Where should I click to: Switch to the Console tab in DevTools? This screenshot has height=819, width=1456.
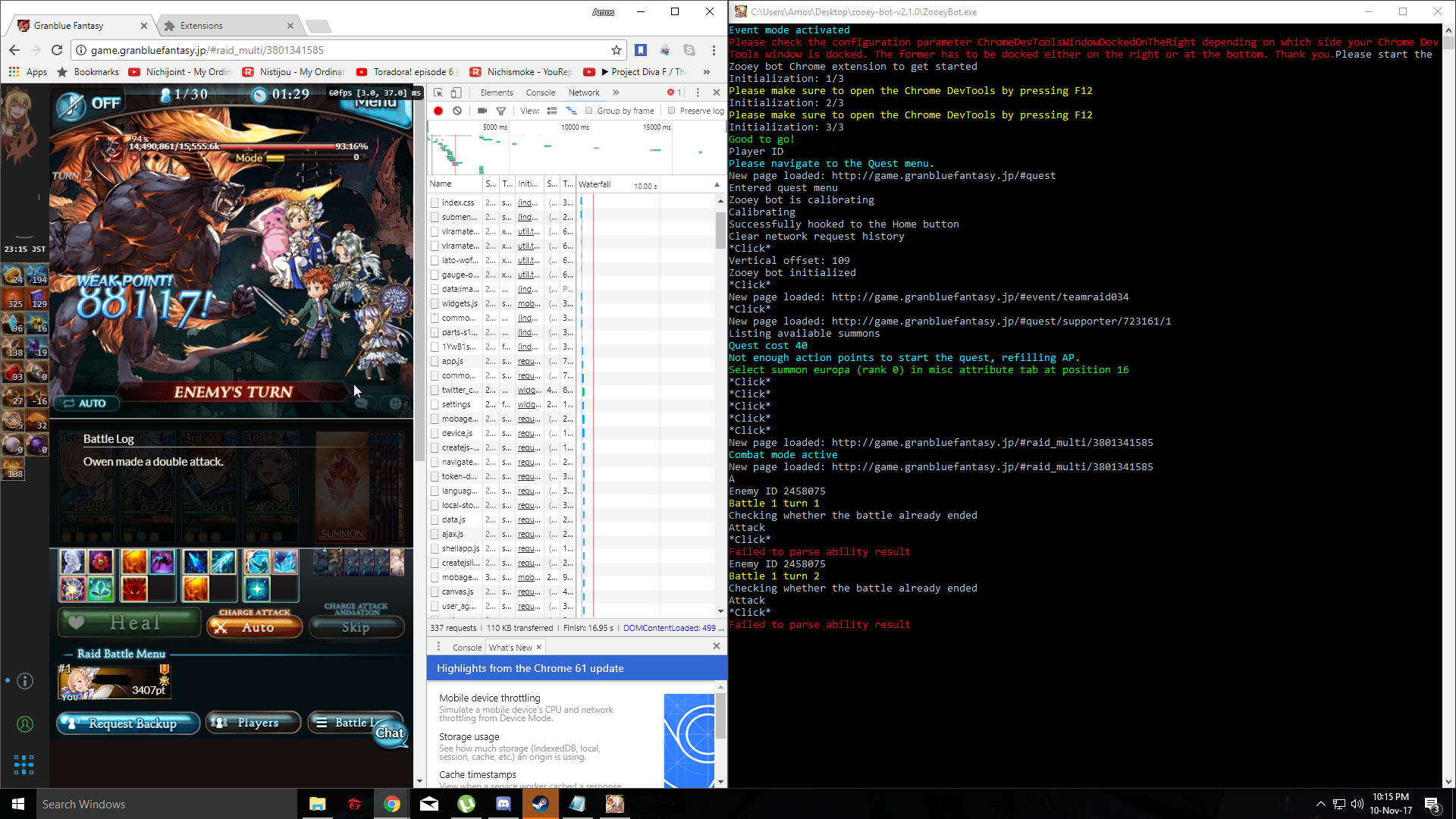[x=540, y=92]
